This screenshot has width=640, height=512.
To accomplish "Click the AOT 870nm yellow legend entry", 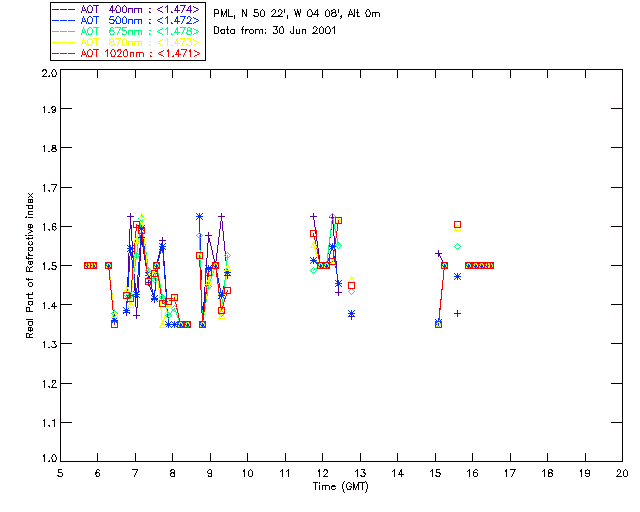I will tap(127, 42).
